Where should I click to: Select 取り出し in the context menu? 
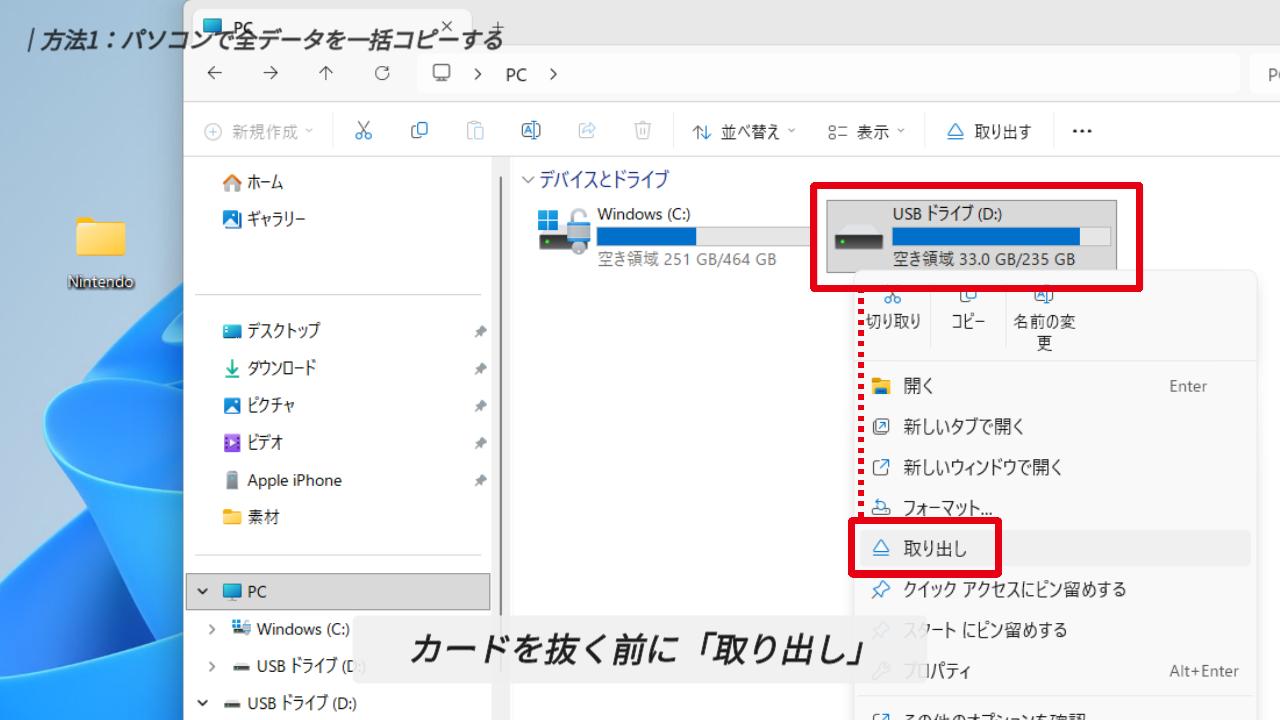click(934, 548)
